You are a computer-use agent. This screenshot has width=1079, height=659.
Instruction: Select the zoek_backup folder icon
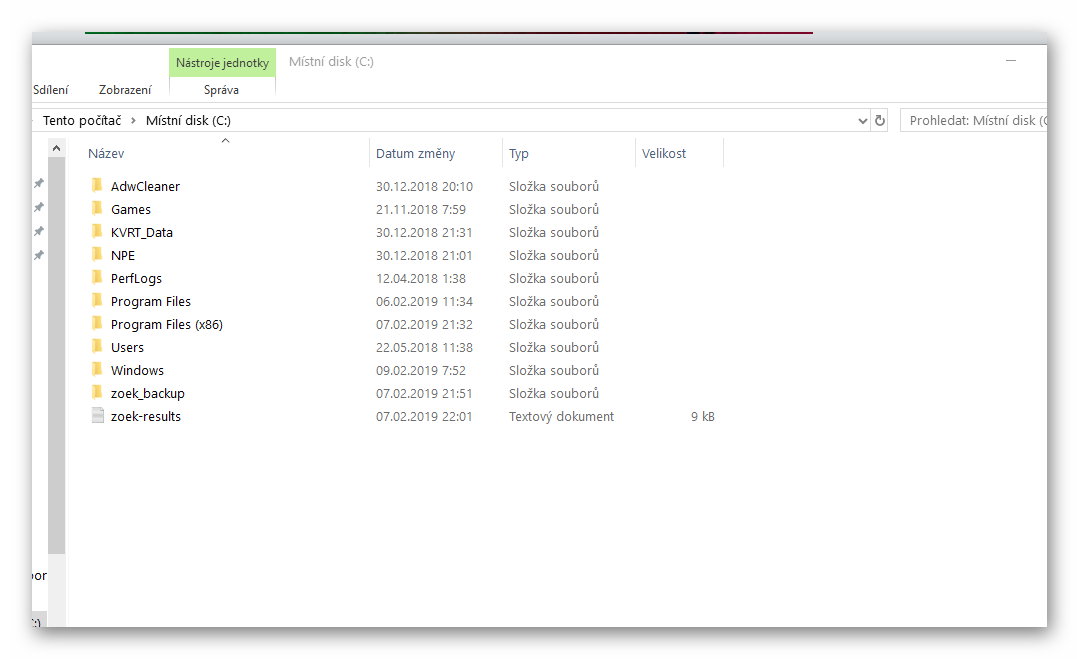(x=97, y=392)
